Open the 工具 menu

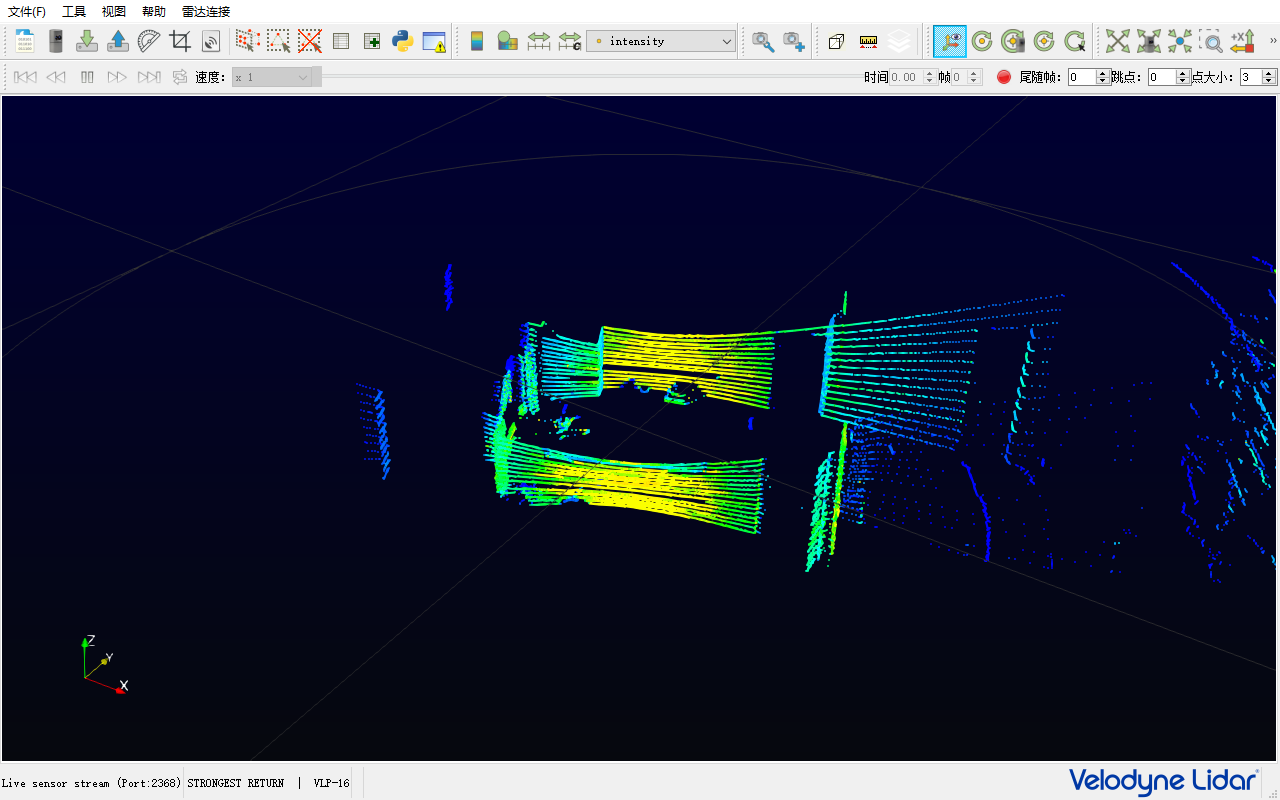74,12
